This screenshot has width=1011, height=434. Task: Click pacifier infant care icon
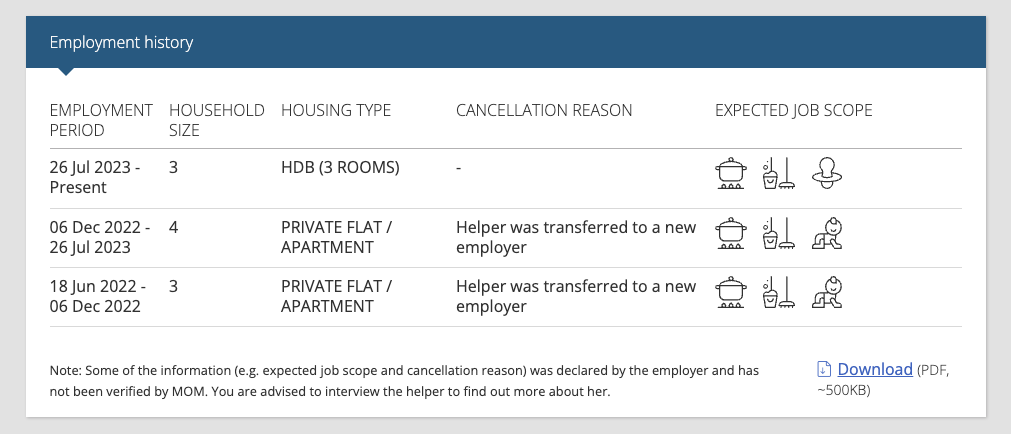pos(827,173)
